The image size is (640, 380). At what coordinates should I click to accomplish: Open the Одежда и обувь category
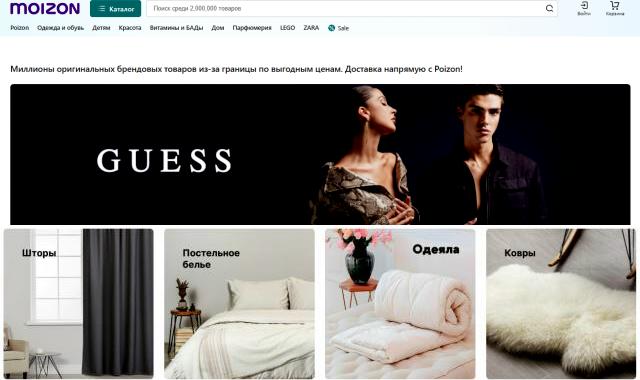click(60, 28)
